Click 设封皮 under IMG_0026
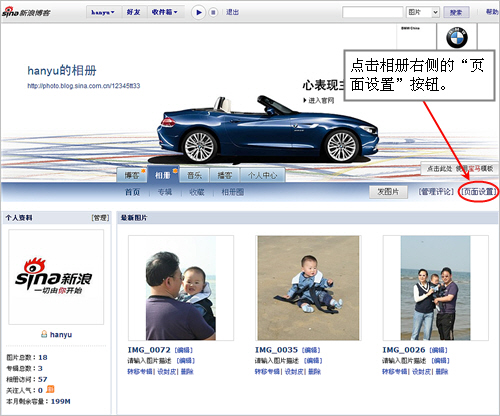 pos(421,371)
